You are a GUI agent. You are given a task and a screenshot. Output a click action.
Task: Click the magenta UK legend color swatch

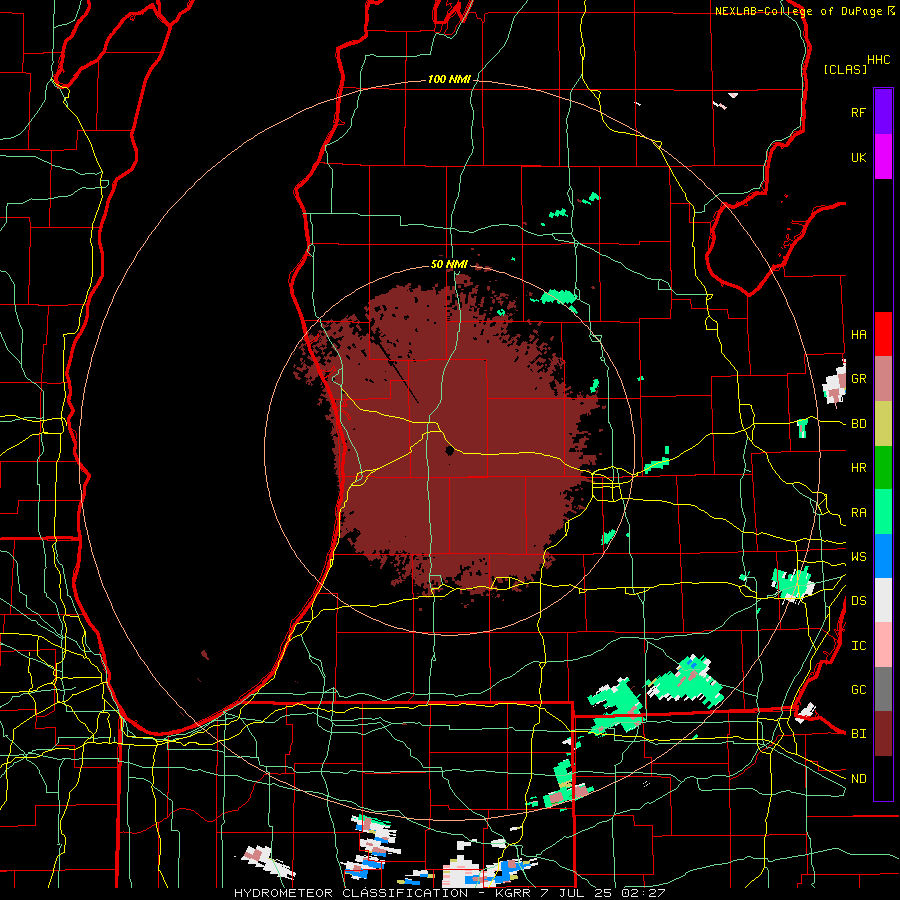(x=883, y=157)
